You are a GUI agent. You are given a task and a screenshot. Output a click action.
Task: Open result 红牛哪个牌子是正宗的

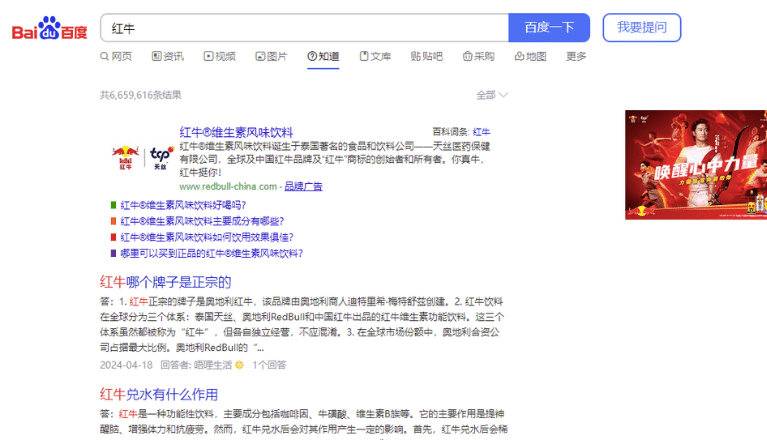click(165, 282)
